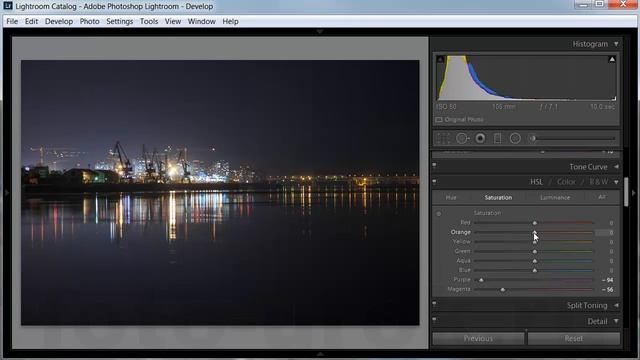Show the bottom filmstrip panel

point(320,354)
